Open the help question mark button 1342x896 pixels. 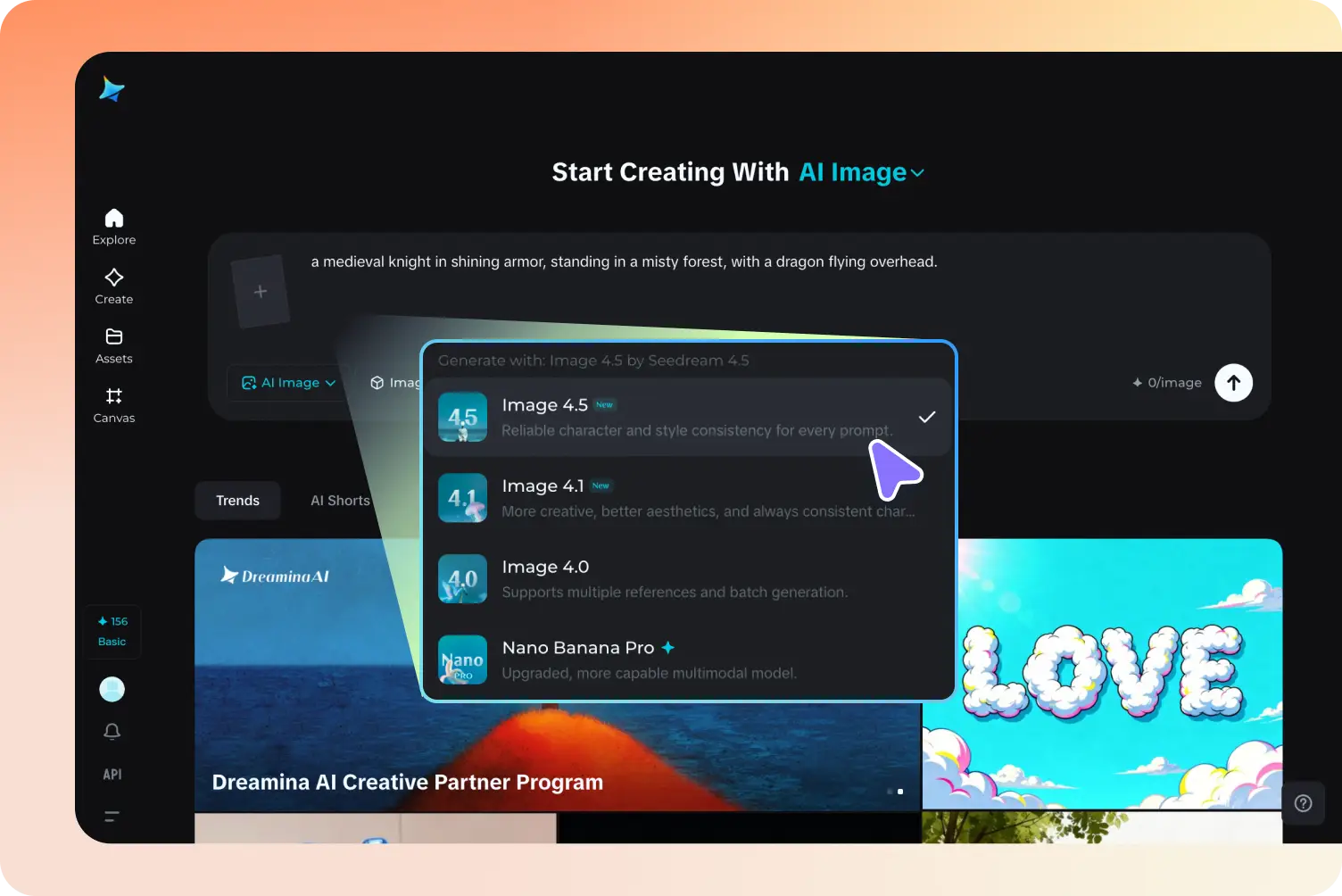pyautogui.click(x=1304, y=803)
